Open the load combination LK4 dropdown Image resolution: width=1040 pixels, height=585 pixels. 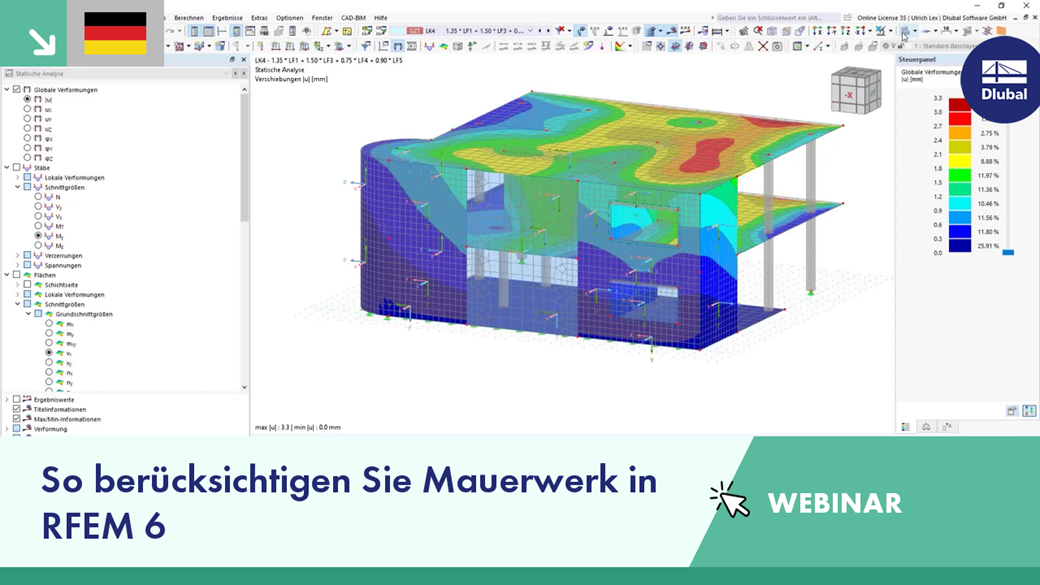pos(530,31)
